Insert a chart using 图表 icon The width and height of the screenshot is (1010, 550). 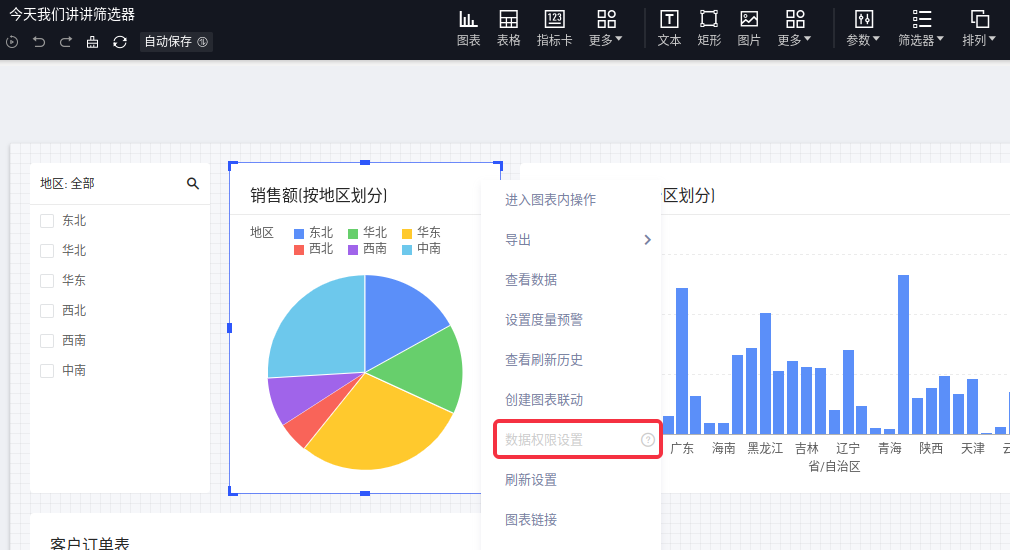click(468, 28)
